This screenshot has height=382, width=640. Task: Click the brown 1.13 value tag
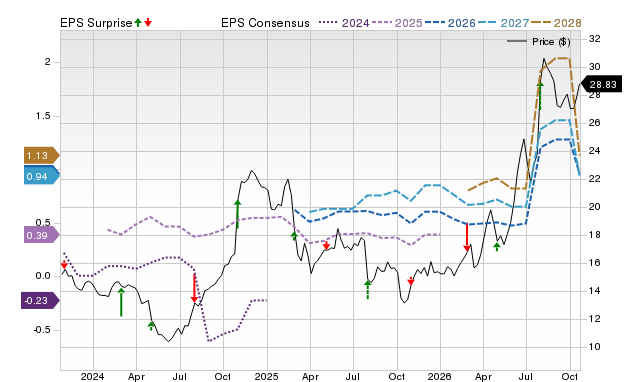tap(41, 155)
